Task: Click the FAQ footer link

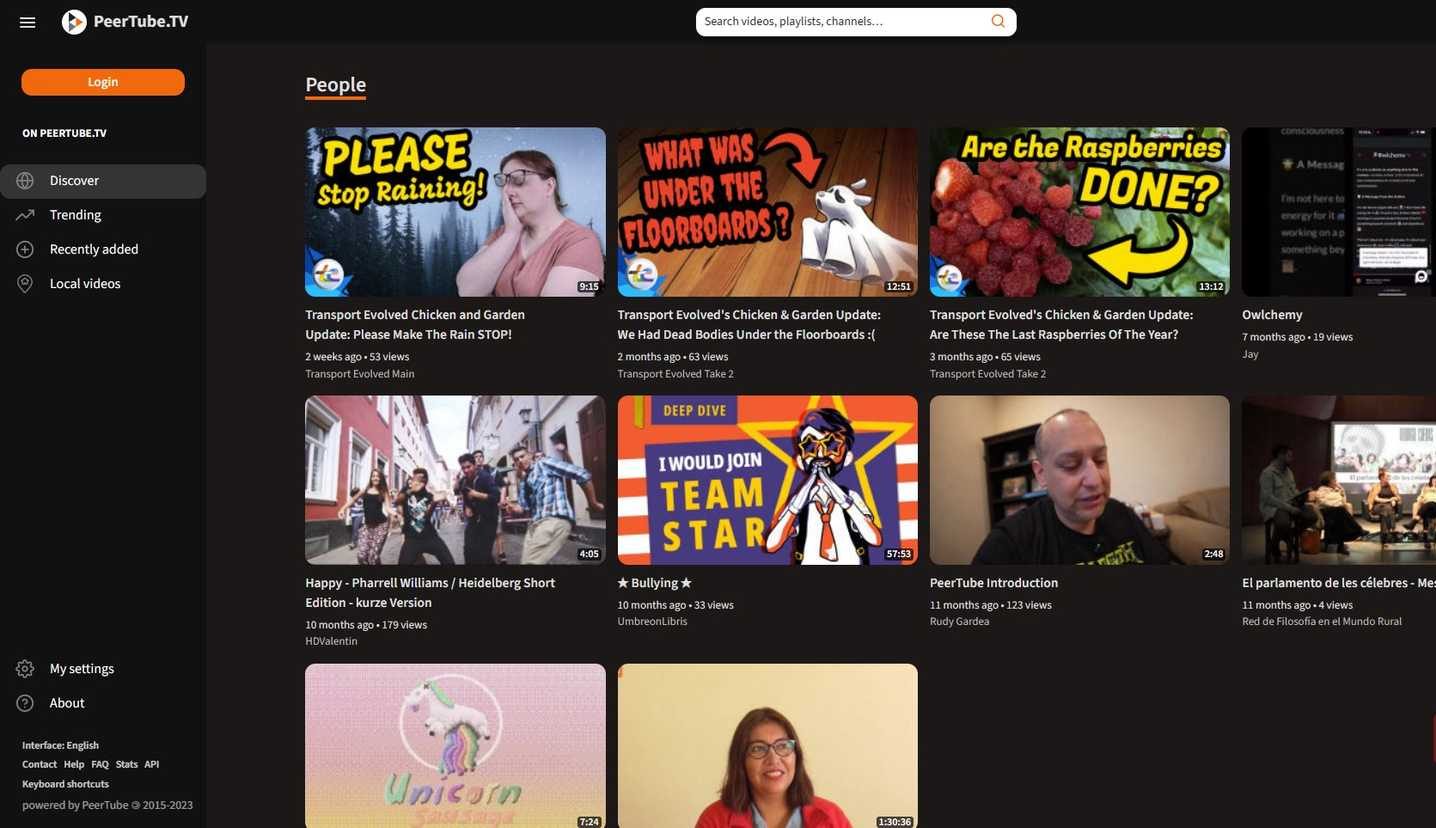Action: (x=99, y=764)
